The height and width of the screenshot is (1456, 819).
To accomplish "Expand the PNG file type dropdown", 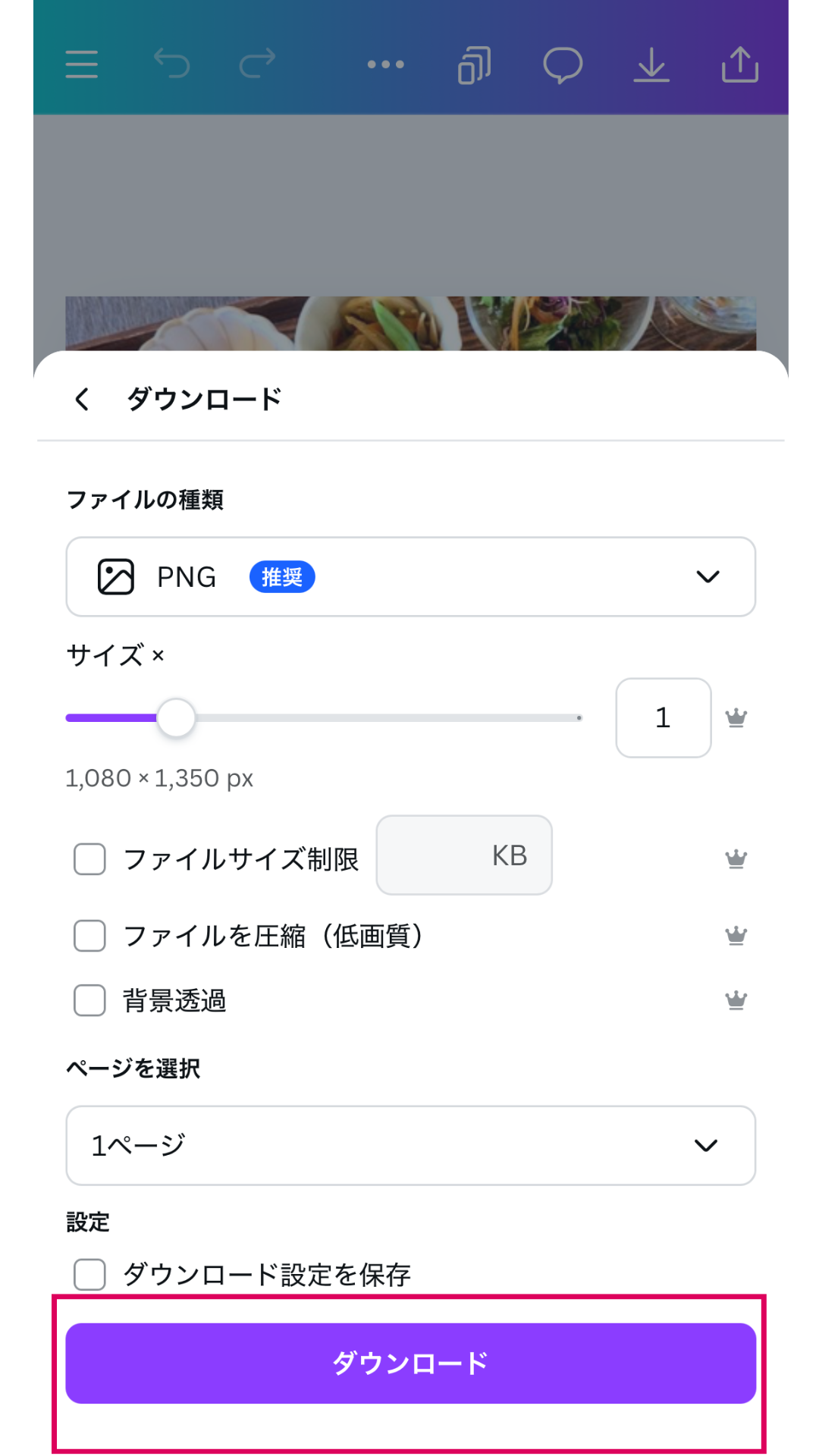I will coord(410,577).
